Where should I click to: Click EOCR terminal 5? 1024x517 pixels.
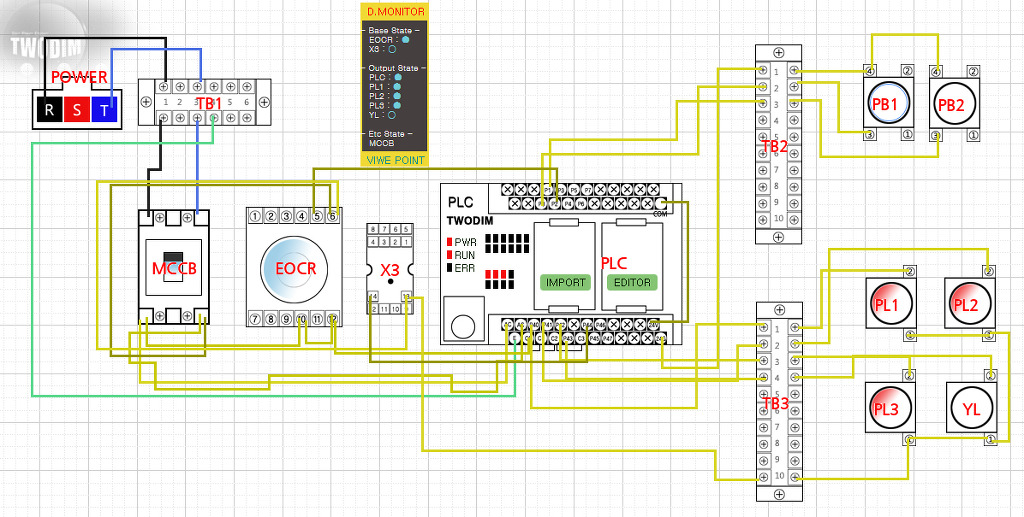pyautogui.click(x=317, y=216)
